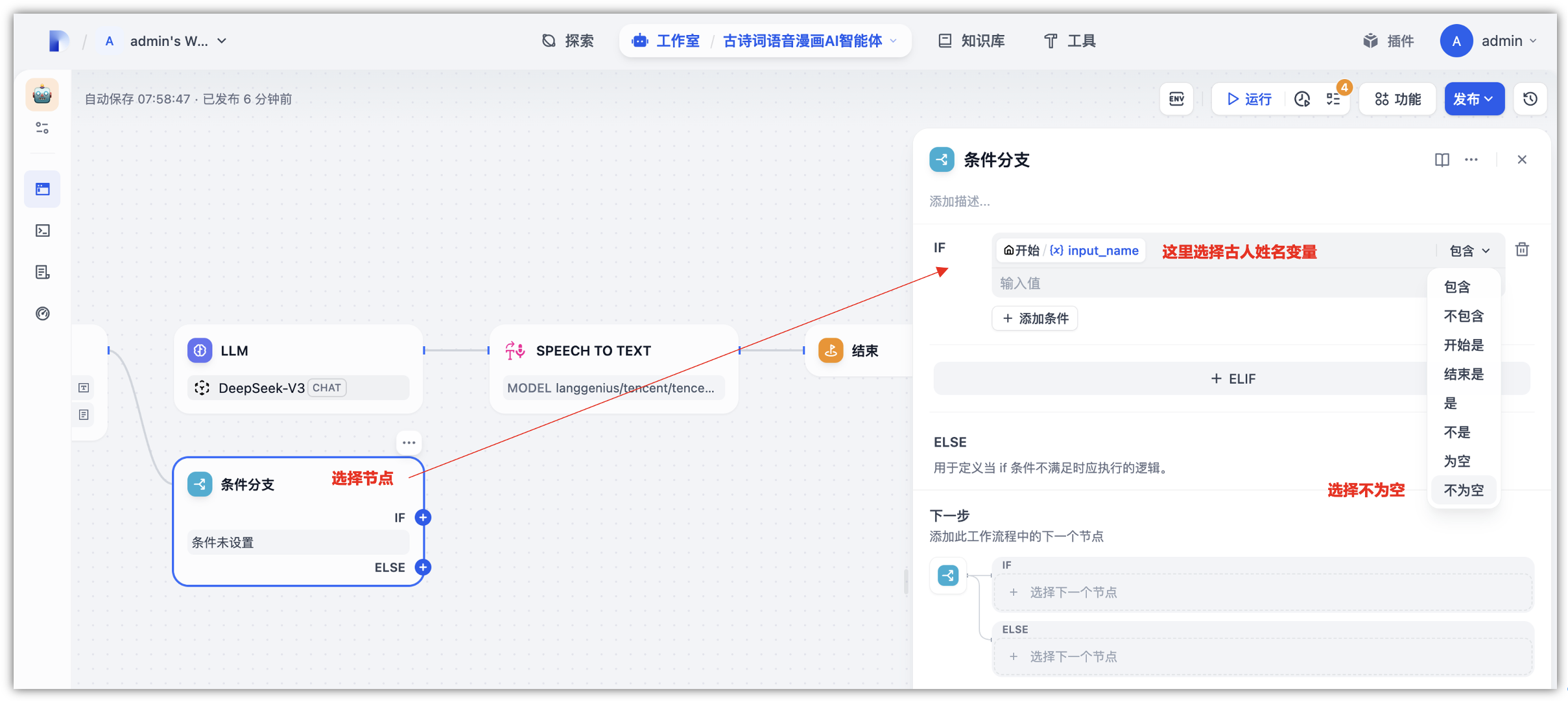Click the run history icon beside 运行
The width and height of the screenshot is (1568, 704).
(1302, 99)
